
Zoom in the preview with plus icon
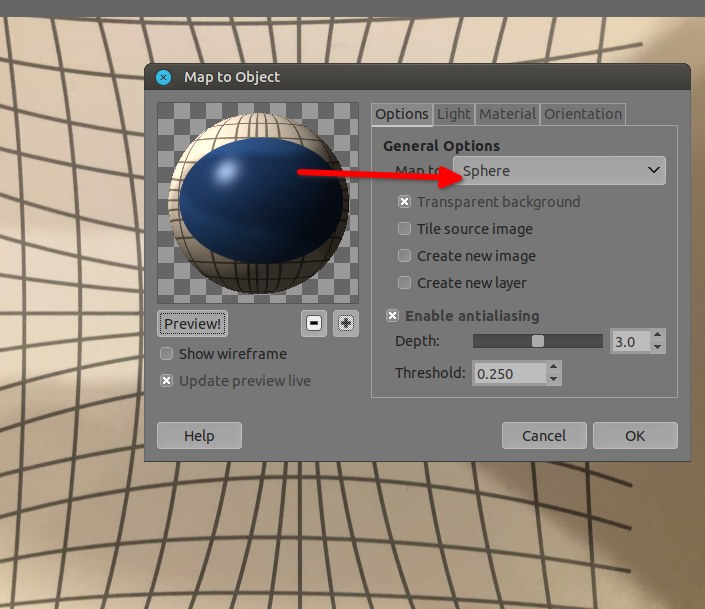coord(346,323)
